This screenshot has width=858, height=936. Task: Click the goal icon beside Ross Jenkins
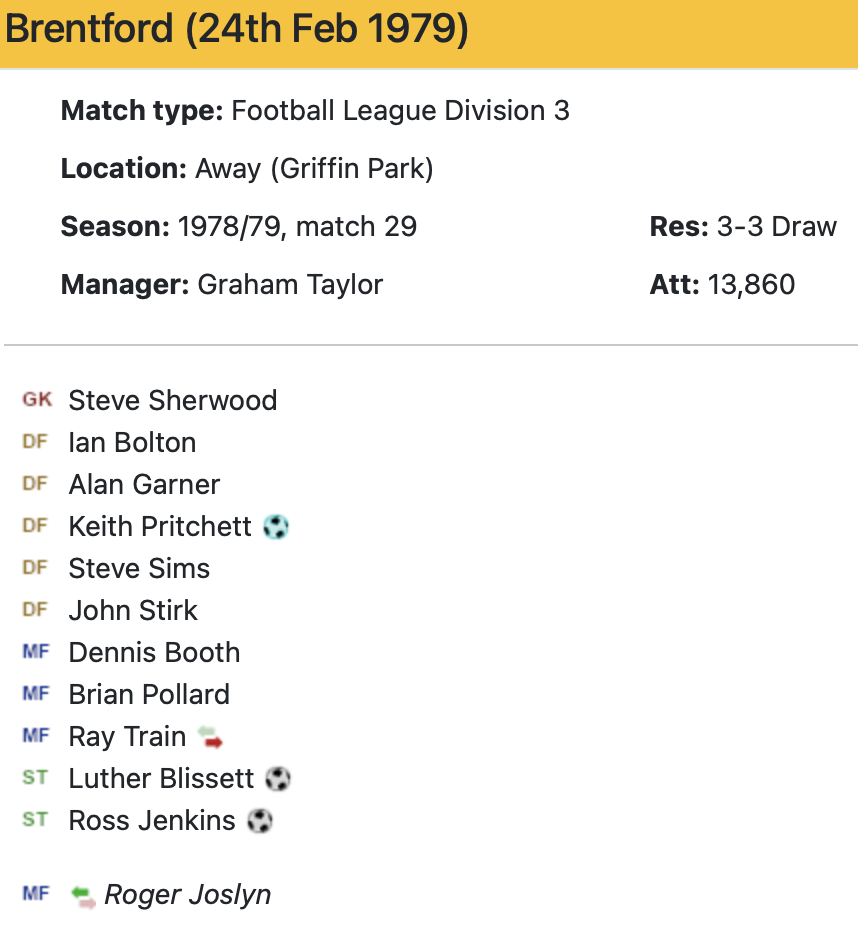pyautogui.click(x=260, y=821)
